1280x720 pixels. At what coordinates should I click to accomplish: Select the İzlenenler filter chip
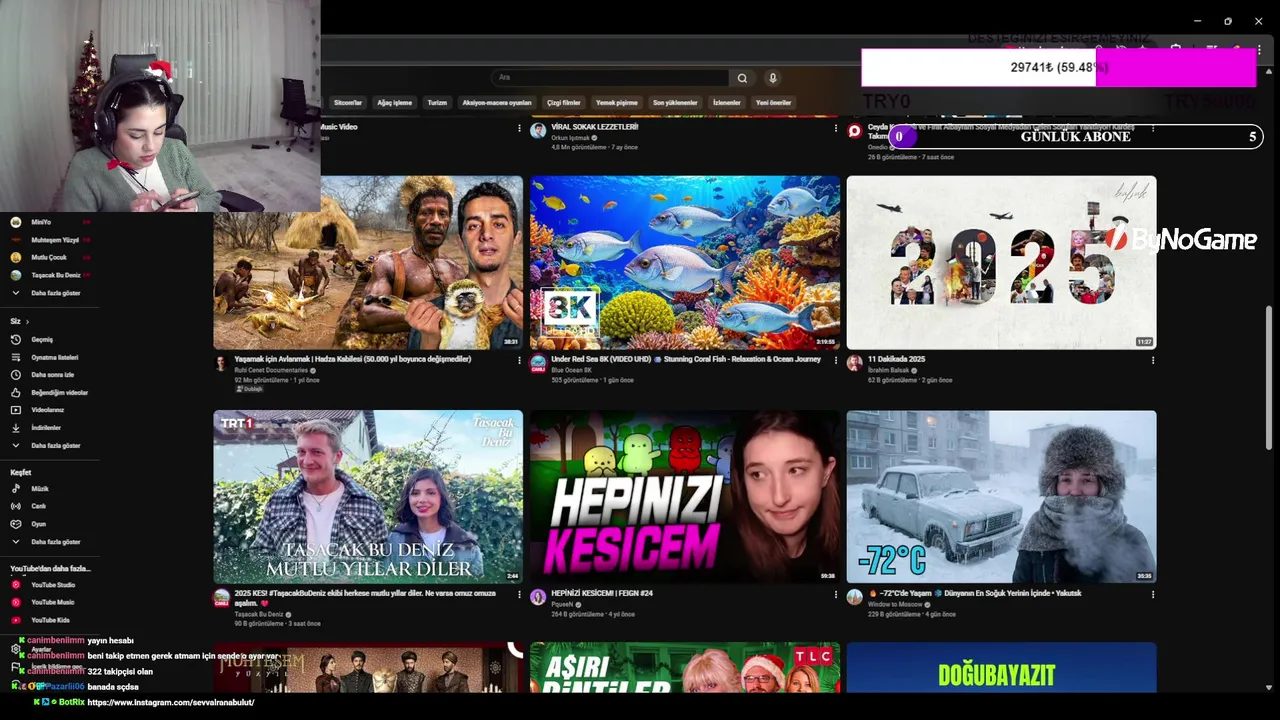[727, 103]
